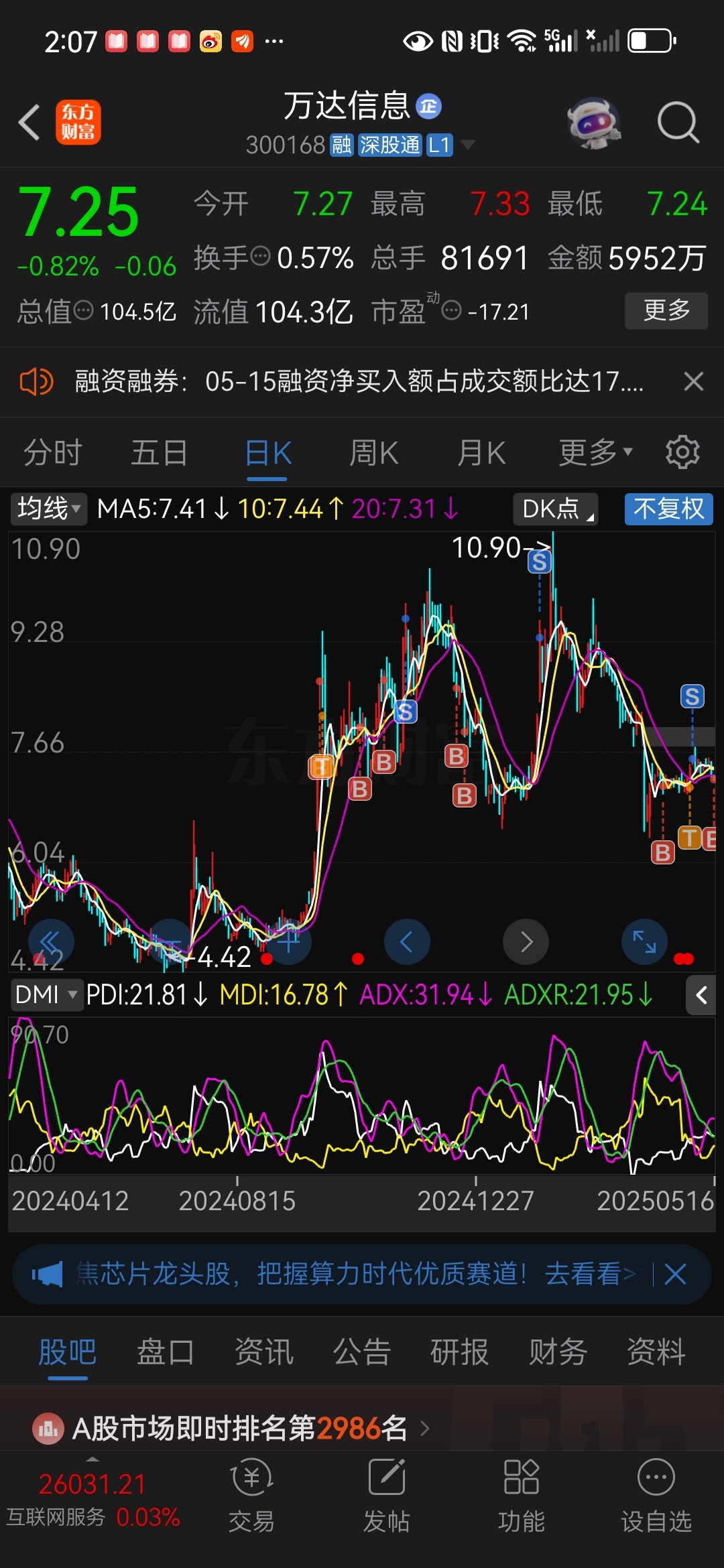Image resolution: width=724 pixels, height=1568 pixels.
Task: Switch to 周K chart tab
Action: click(373, 452)
